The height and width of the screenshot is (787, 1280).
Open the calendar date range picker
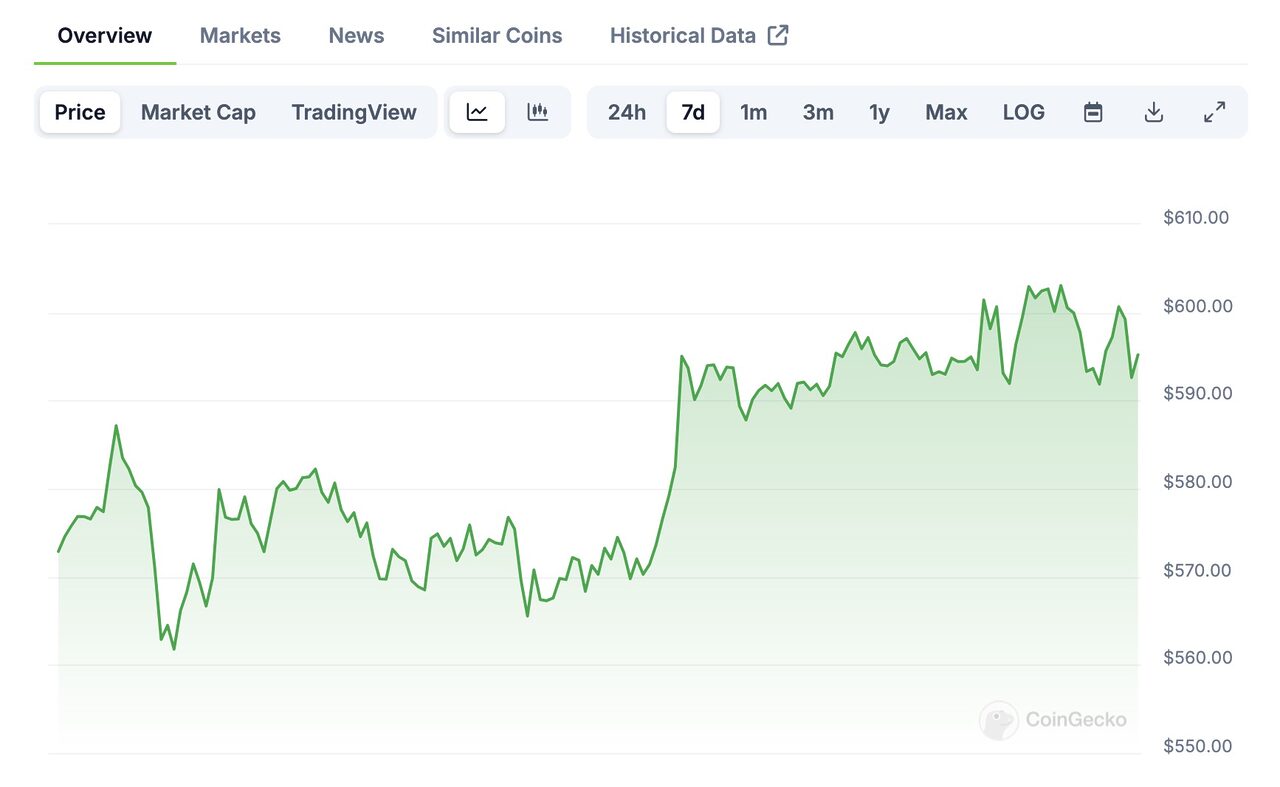click(1093, 112)
